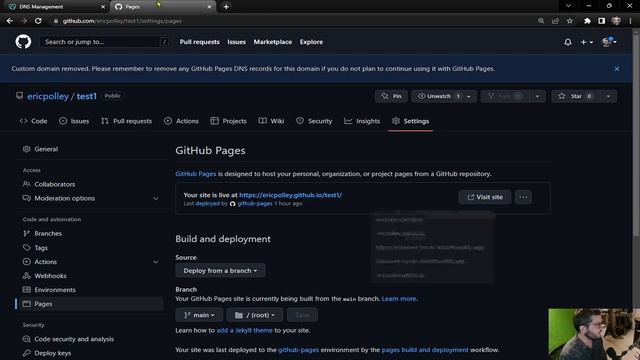The height and width of the screenshot is (360, 640).
Task: Switch to the Projects tab
Action: click(229, 121)
